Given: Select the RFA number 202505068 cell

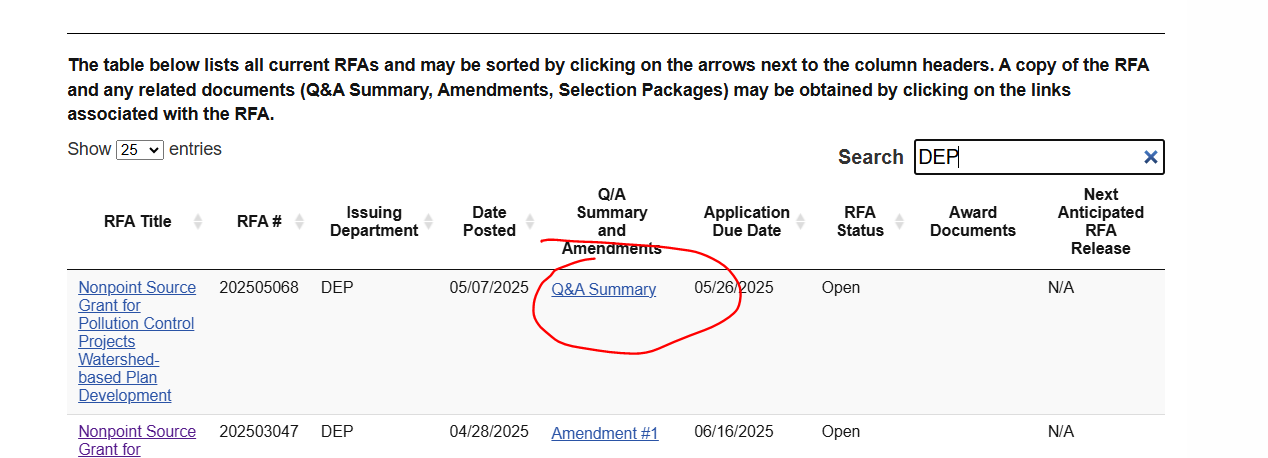Looking at the screenshot, I should (259, 288).
